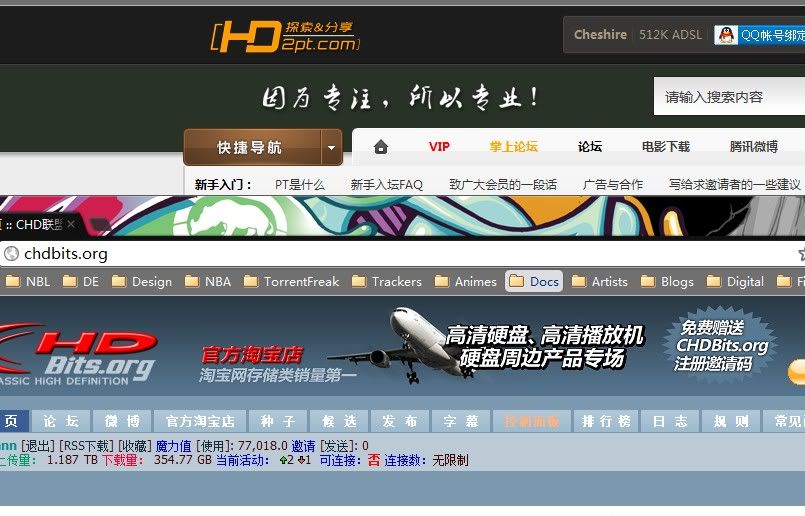Close the CHD browser tab

pyautogui.click(x=71, y=224)
